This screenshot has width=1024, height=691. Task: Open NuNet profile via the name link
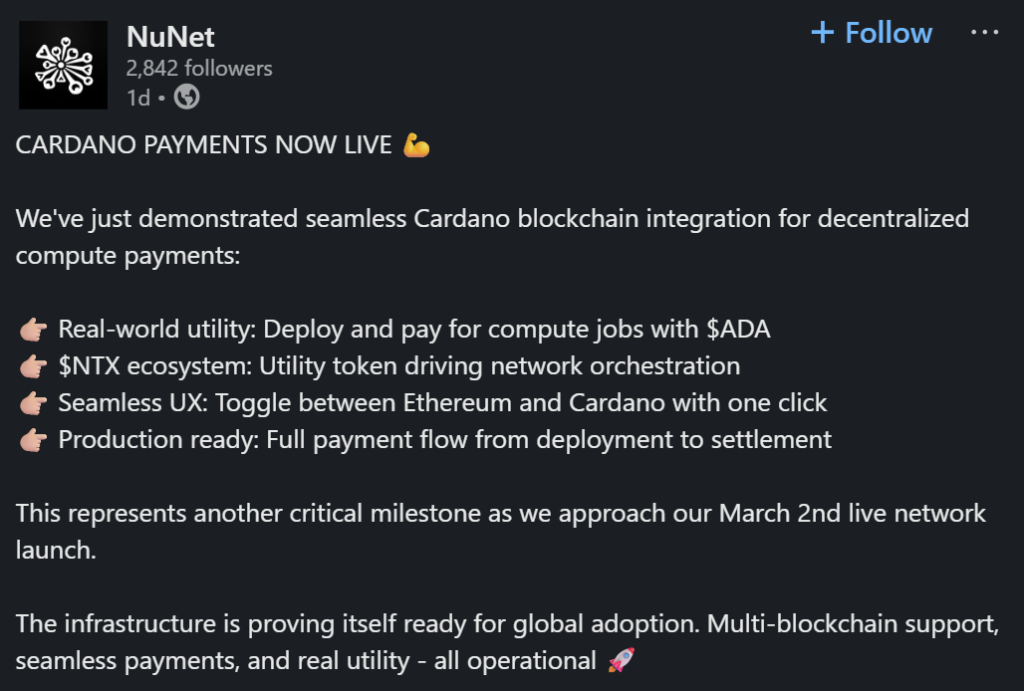pos(172,37)
